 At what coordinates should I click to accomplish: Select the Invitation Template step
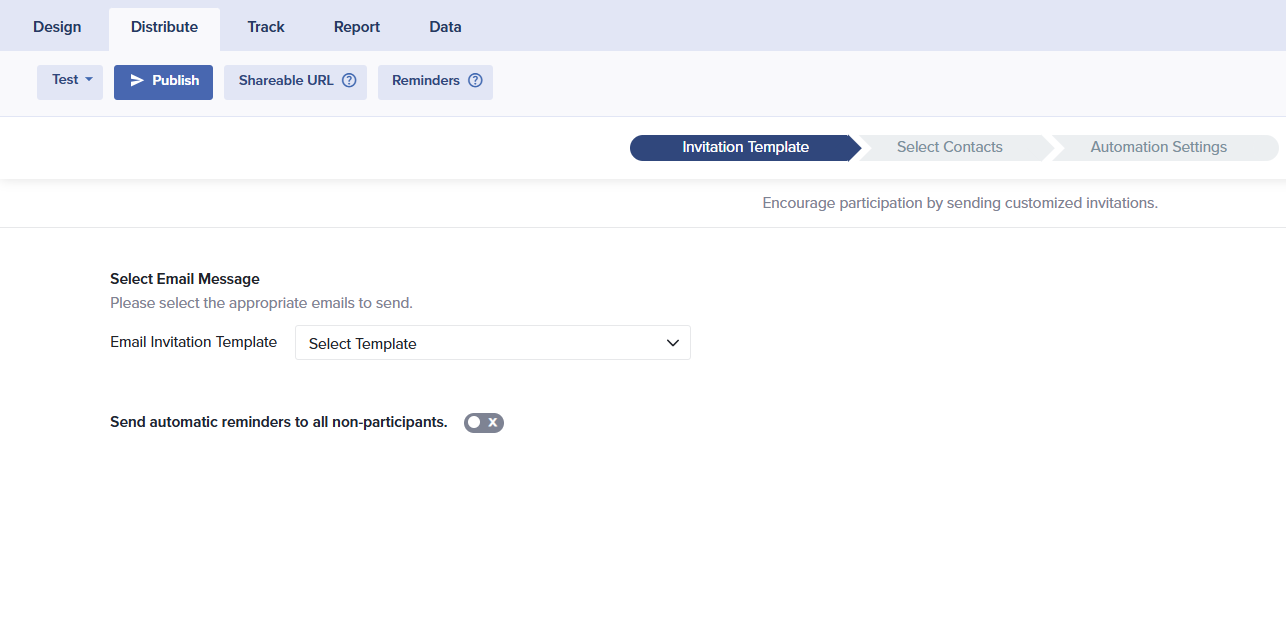pos(745,148)
